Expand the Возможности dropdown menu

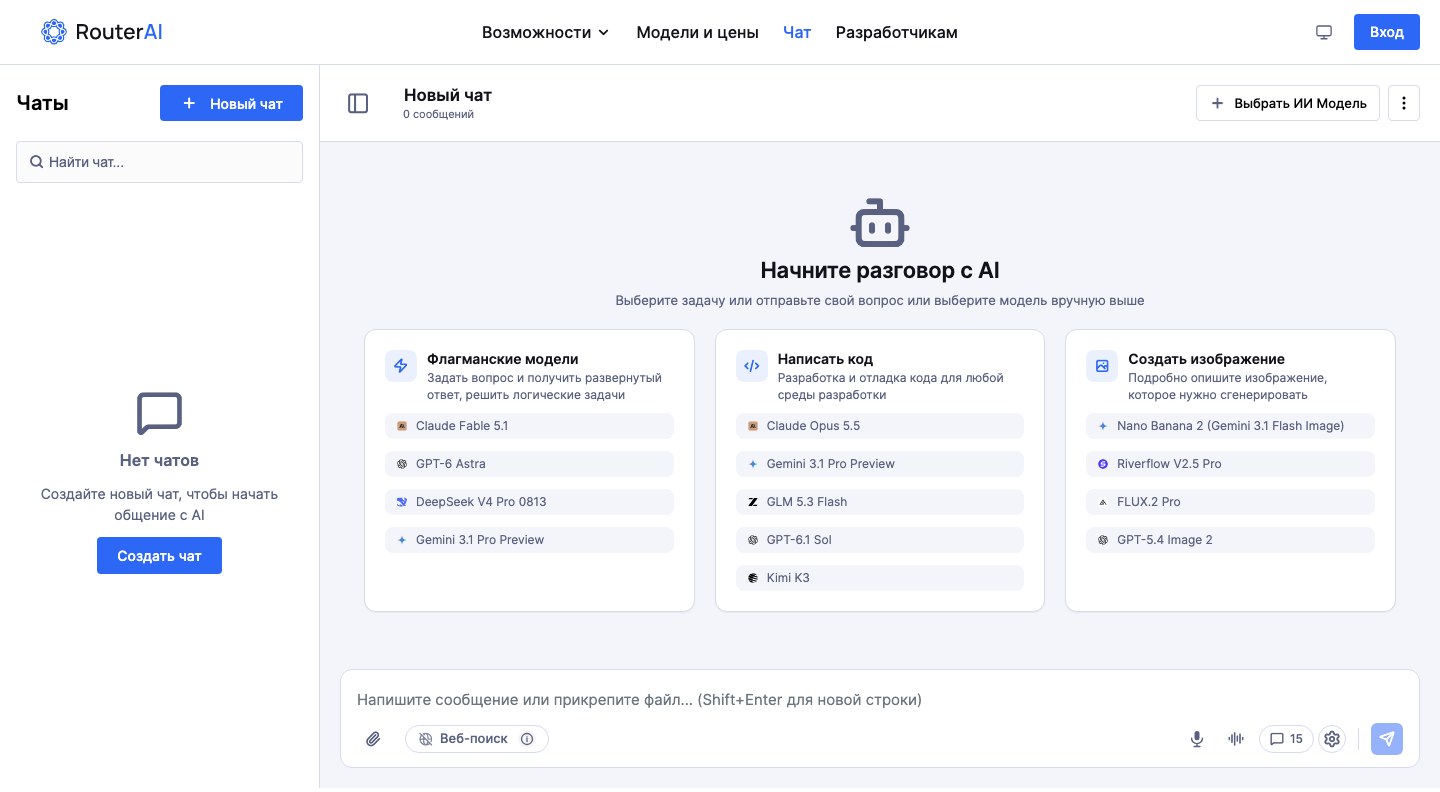tap(545, 32)
